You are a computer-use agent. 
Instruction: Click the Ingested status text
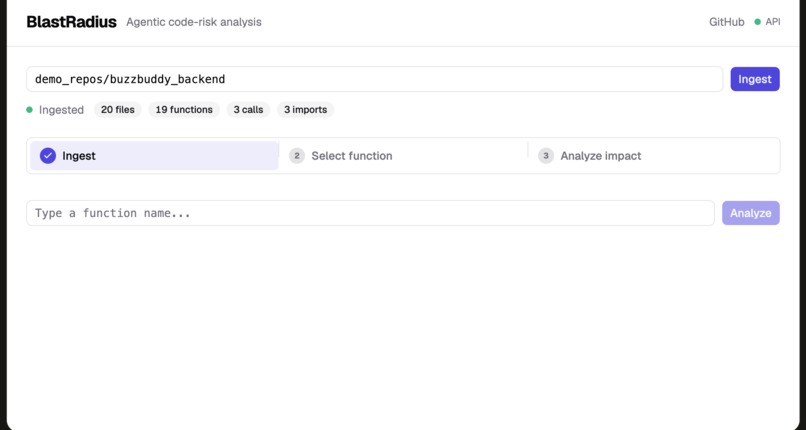61,110
